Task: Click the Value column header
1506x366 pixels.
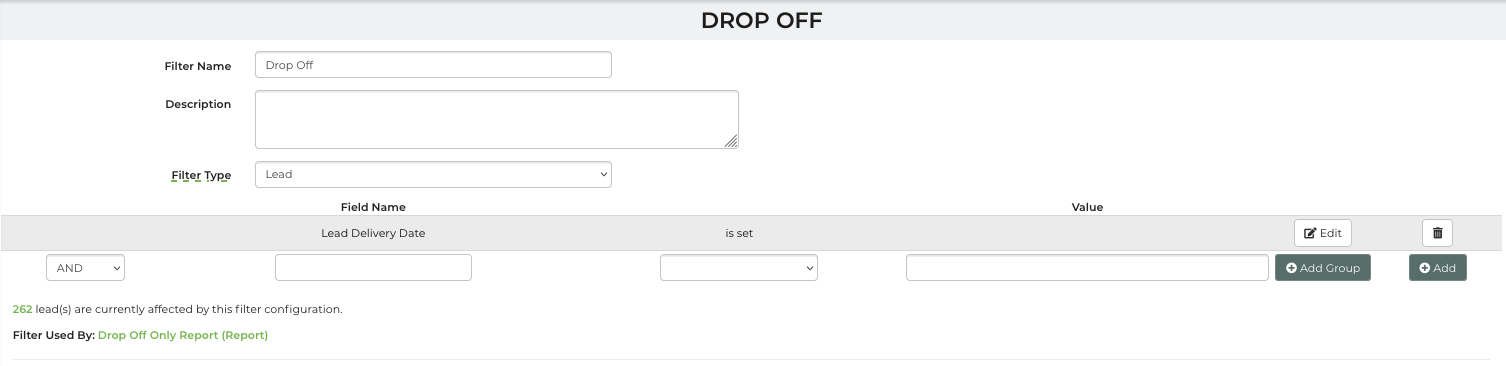Action: [x=1087, y=207]
